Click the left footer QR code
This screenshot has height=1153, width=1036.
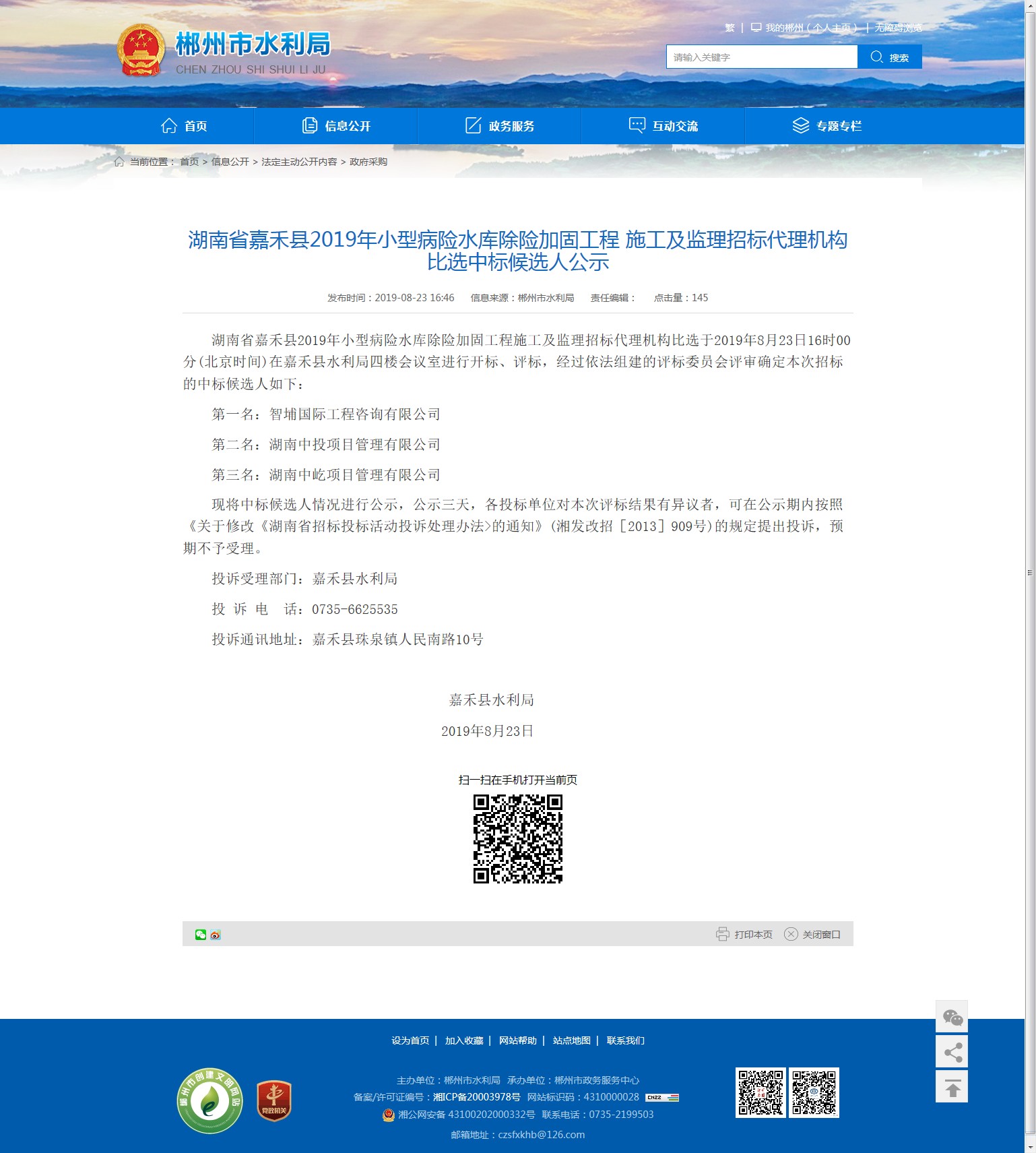tap(760, 1092)
